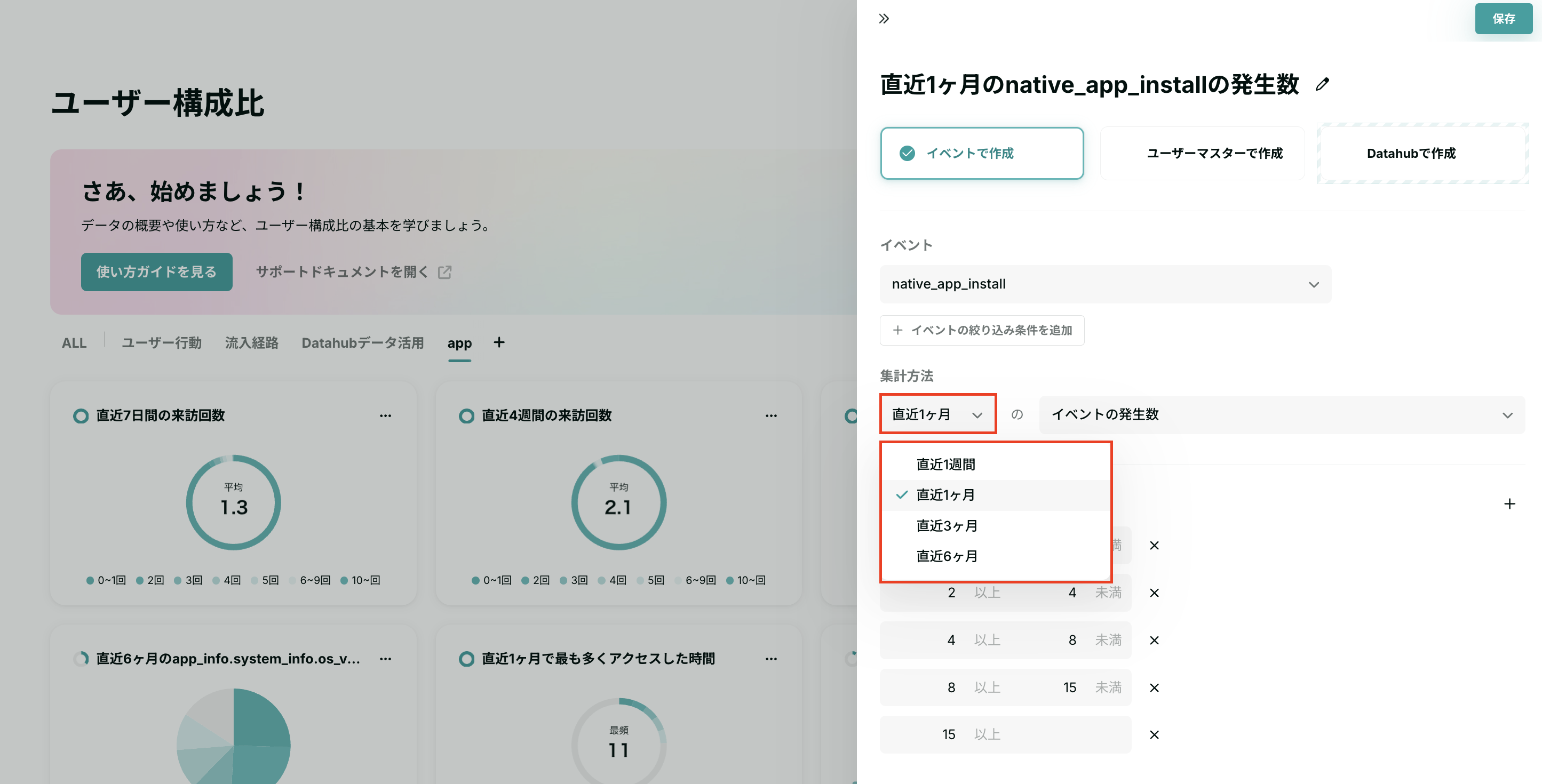Viewport: 1542px width, 784px height.
Task: Add a new range with plus icon
Action: coord(1509,504)
